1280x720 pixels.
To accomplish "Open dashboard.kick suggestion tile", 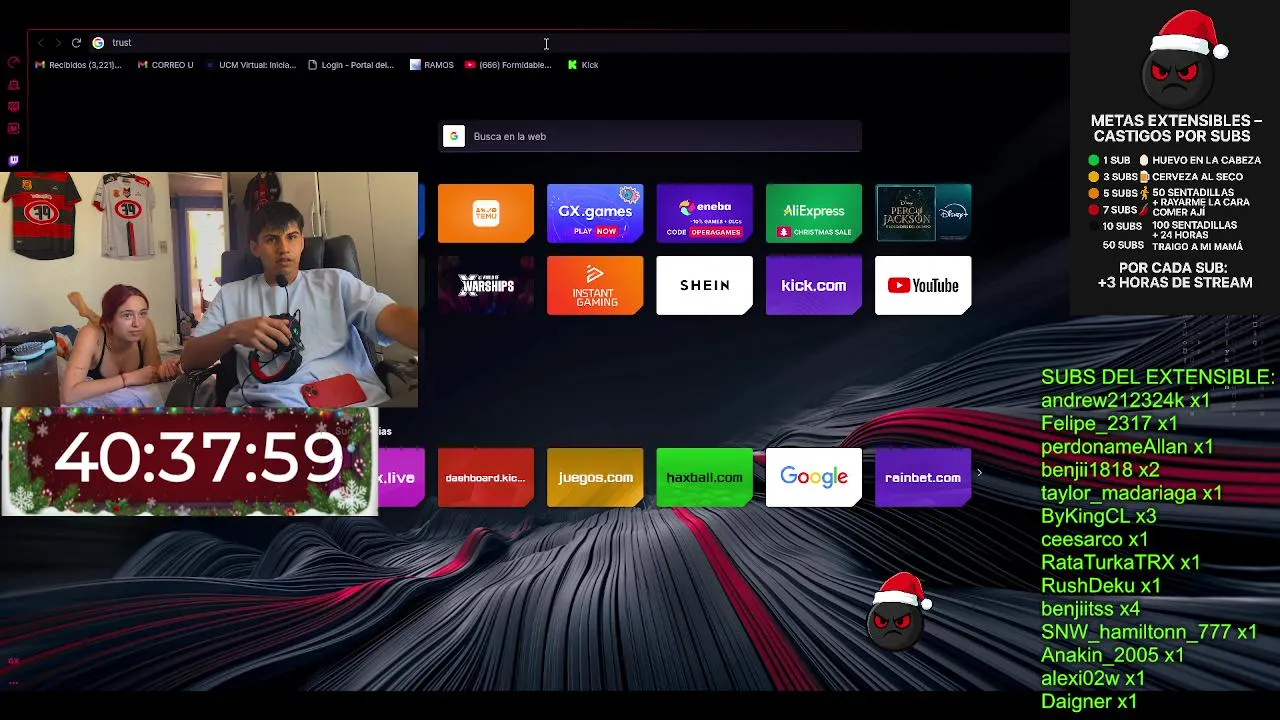I will tap(486, 478).
